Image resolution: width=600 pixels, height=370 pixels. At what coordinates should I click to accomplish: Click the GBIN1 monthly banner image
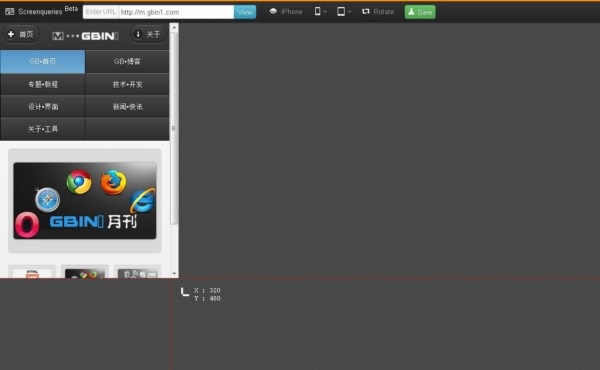pyautogui.click(x=85, y=201)
